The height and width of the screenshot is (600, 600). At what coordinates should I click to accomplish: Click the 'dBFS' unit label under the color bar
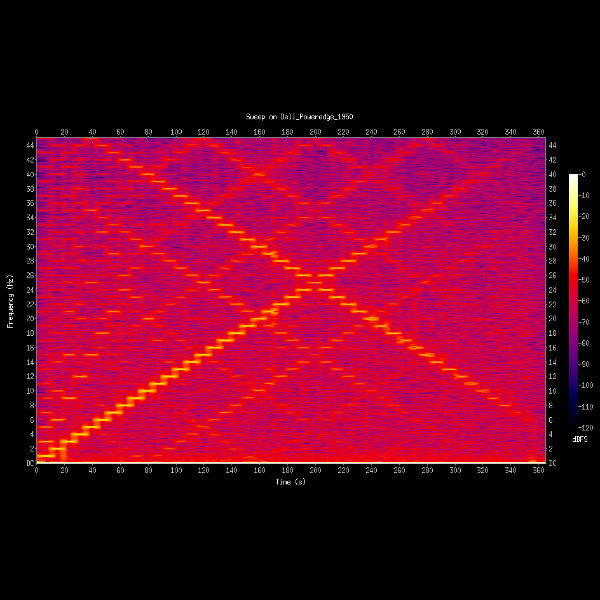pos(579,439)
